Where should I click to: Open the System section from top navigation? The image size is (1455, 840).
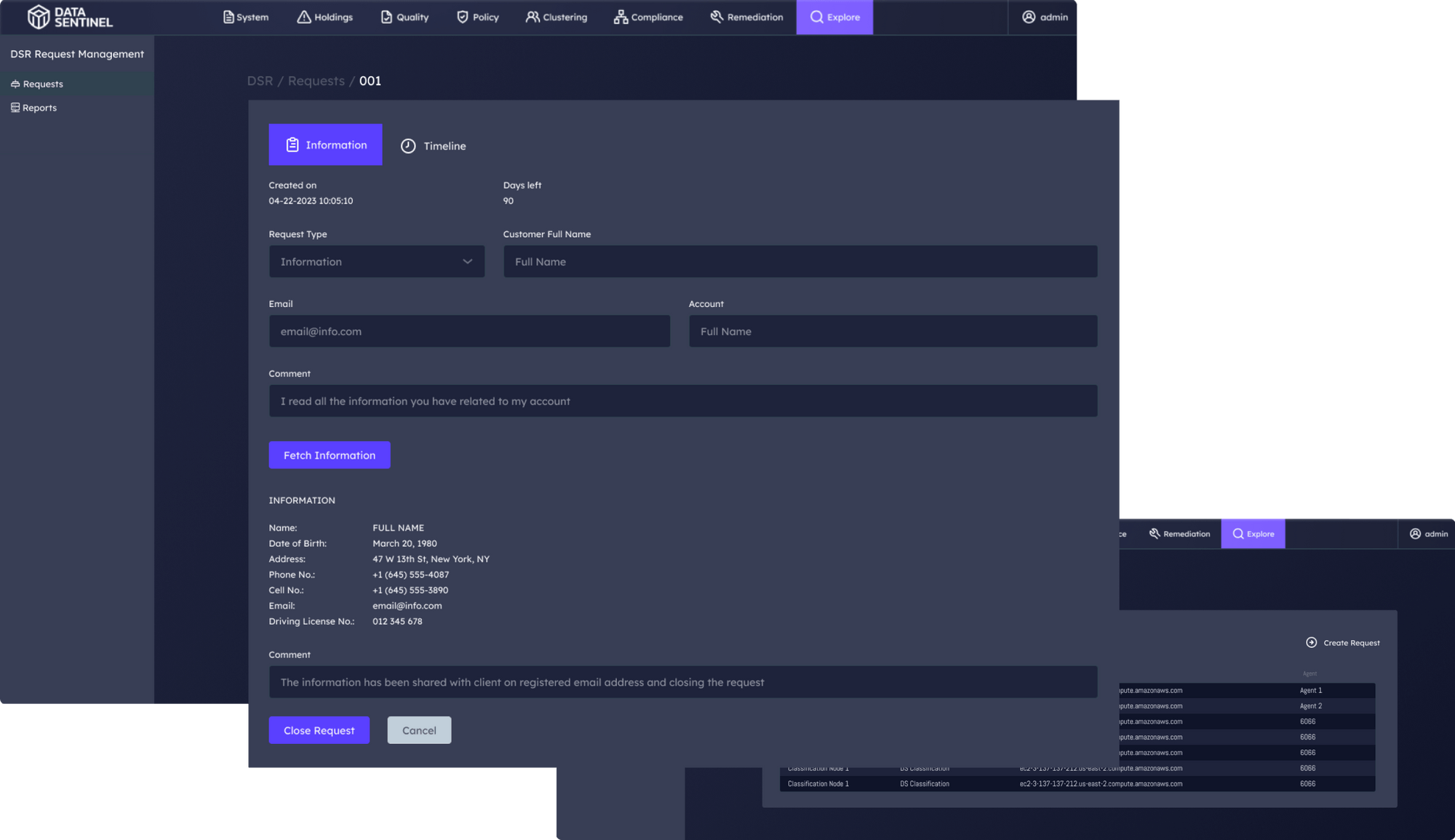tap(245, 17)
